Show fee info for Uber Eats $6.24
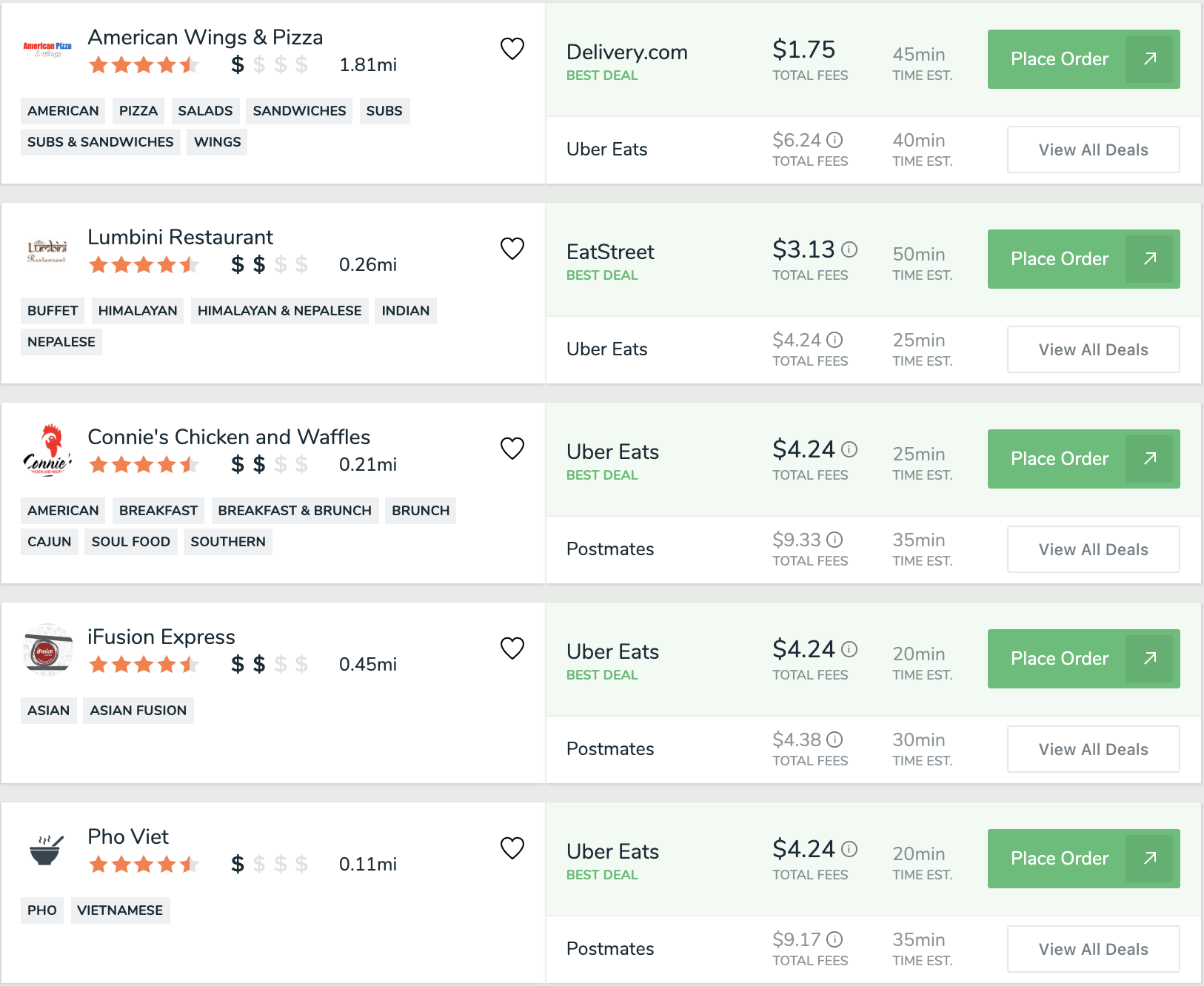 [x=835, y=140]
